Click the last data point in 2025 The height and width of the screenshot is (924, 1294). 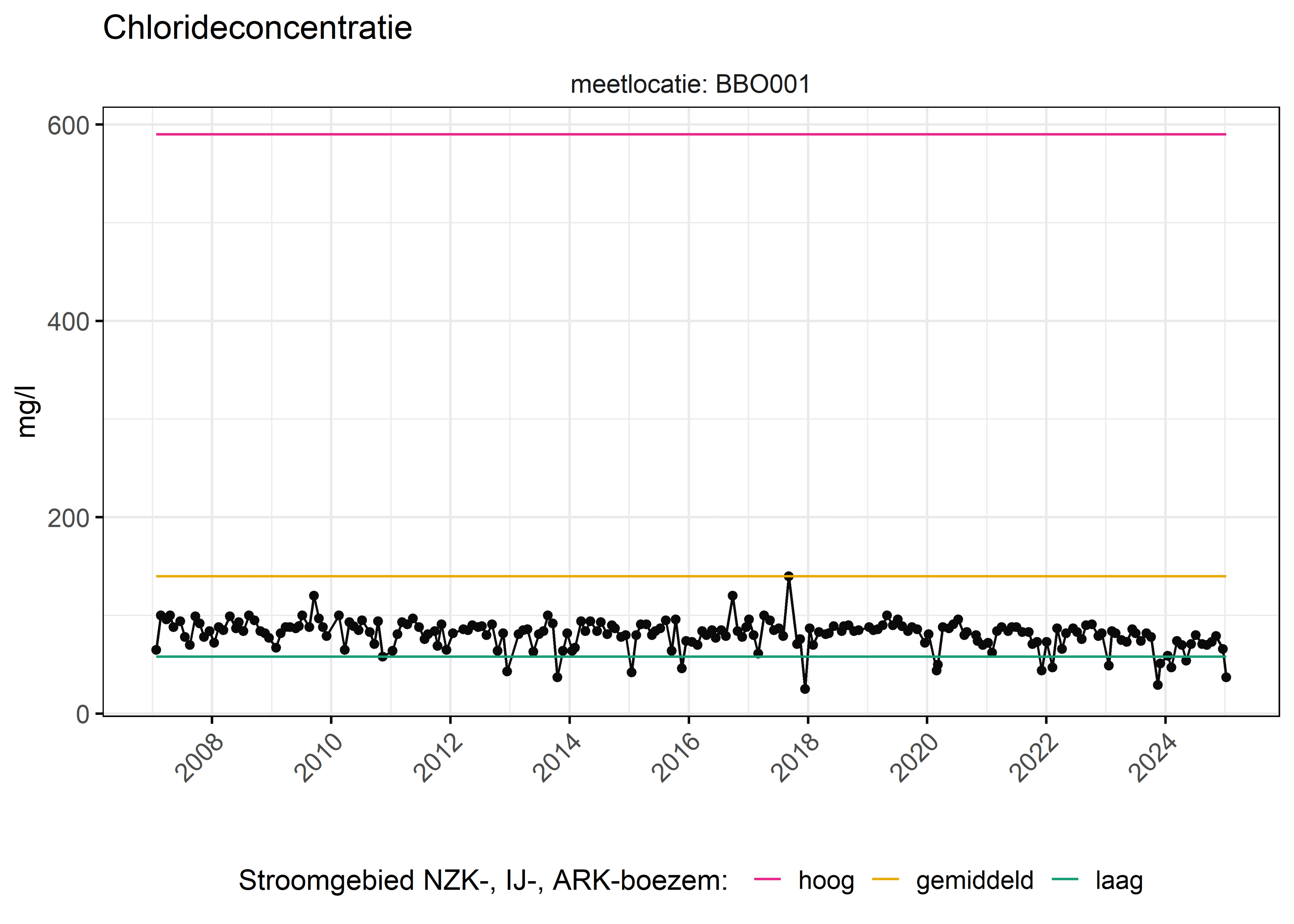(x=1226, y=676)
